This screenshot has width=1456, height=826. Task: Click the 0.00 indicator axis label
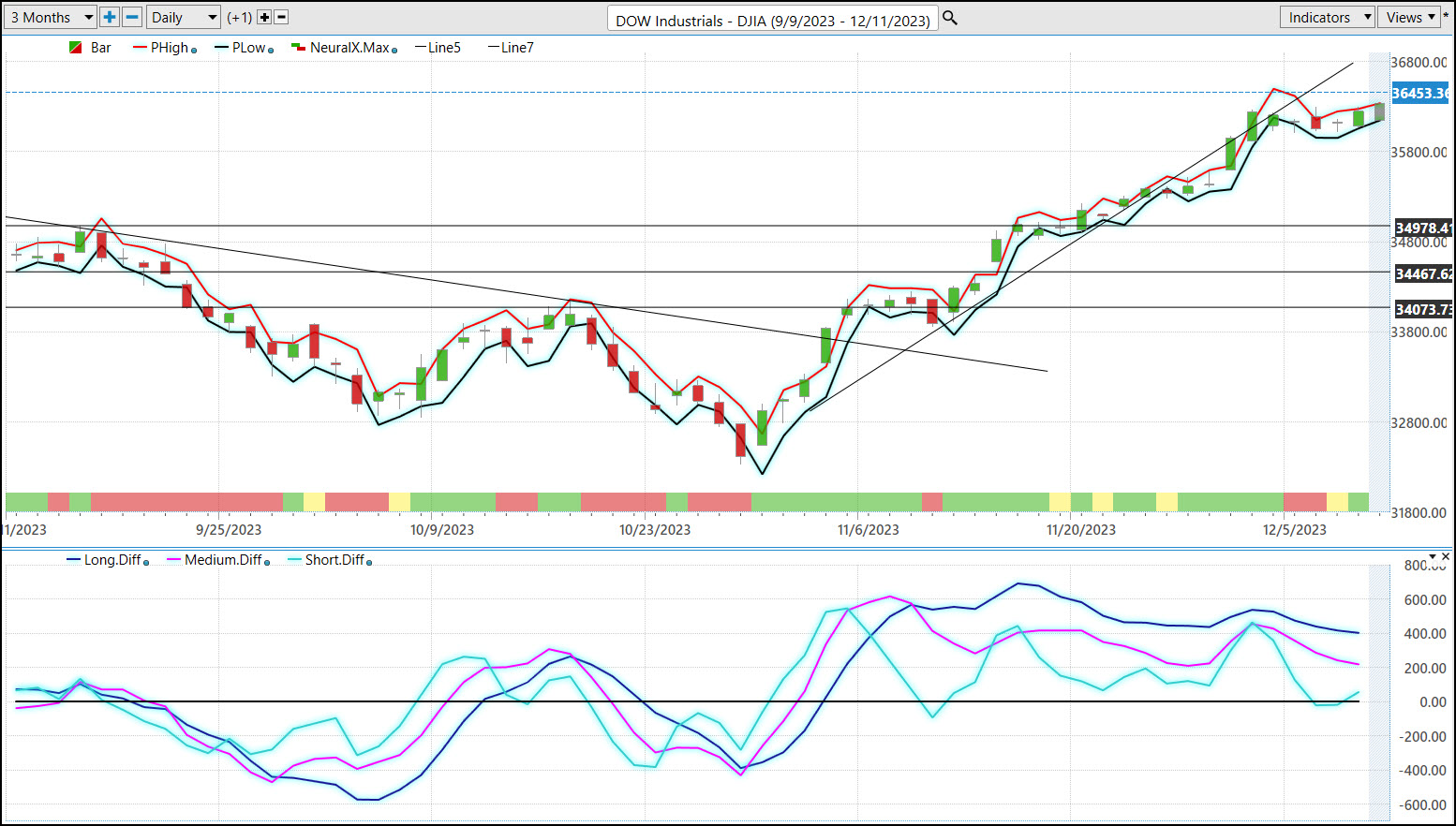point(1434,702)
